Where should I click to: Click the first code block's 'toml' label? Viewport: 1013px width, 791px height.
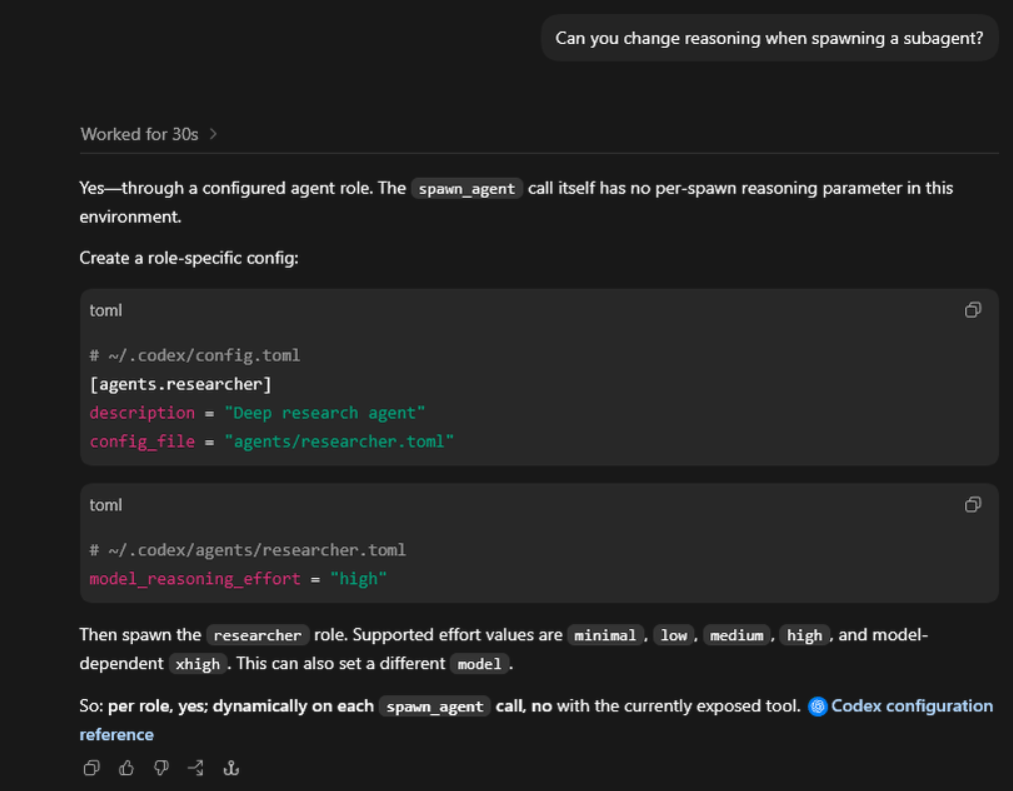105,310
